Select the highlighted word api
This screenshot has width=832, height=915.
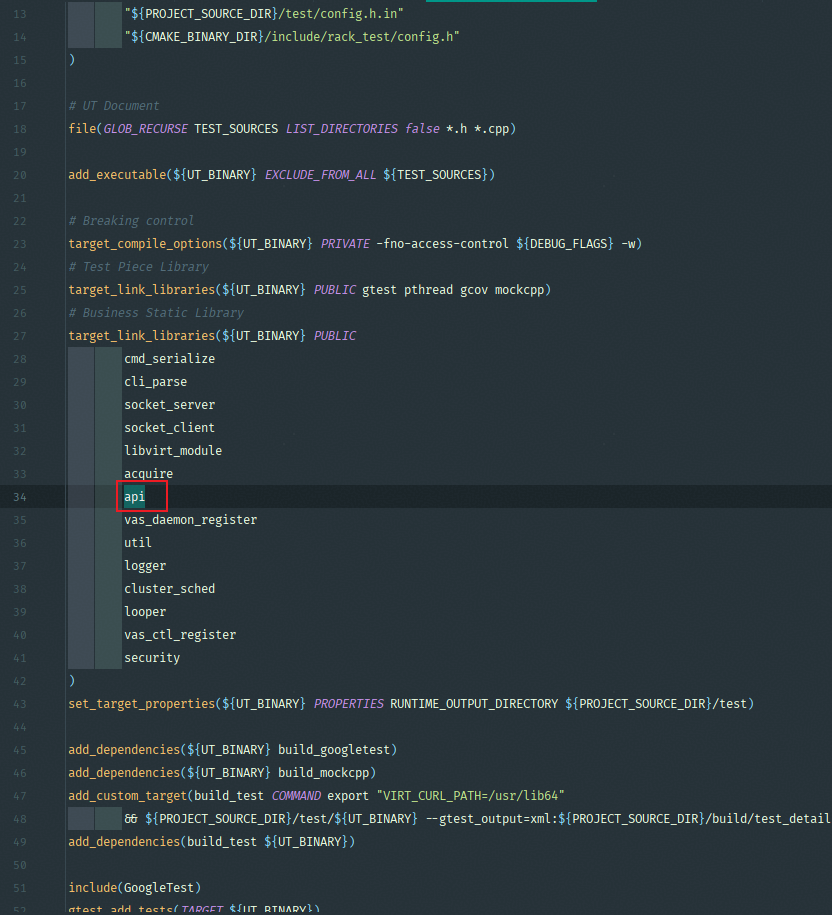[134, 497]
